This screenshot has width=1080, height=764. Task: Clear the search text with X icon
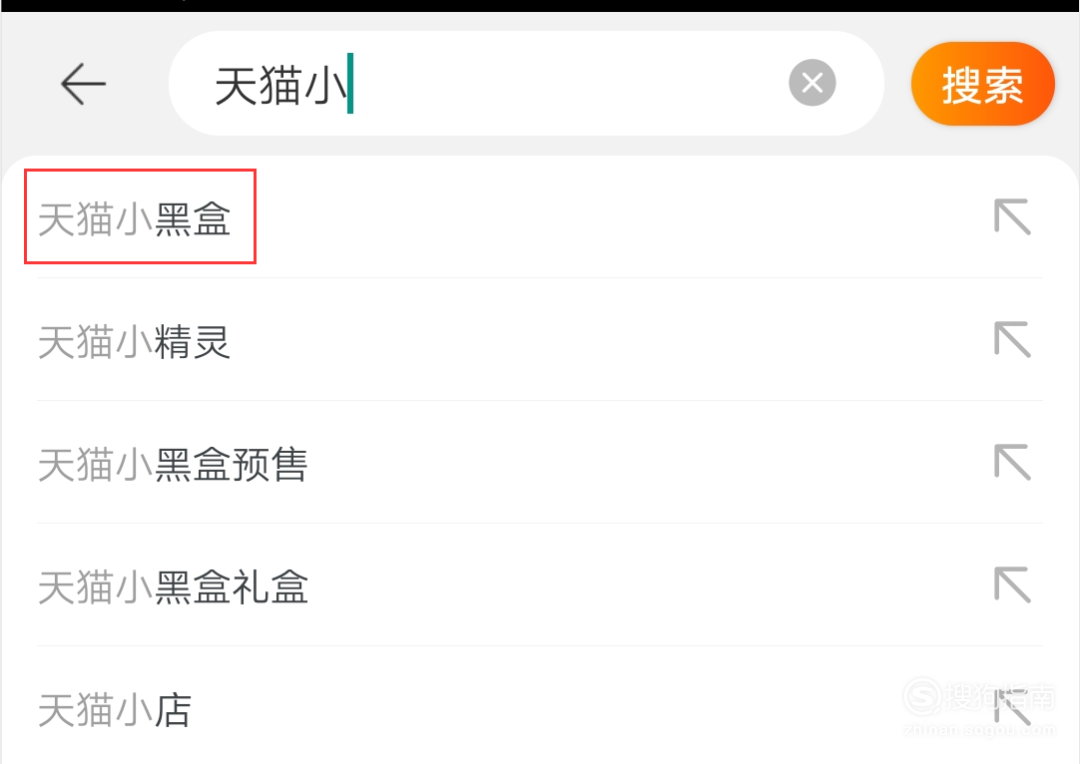812,83
